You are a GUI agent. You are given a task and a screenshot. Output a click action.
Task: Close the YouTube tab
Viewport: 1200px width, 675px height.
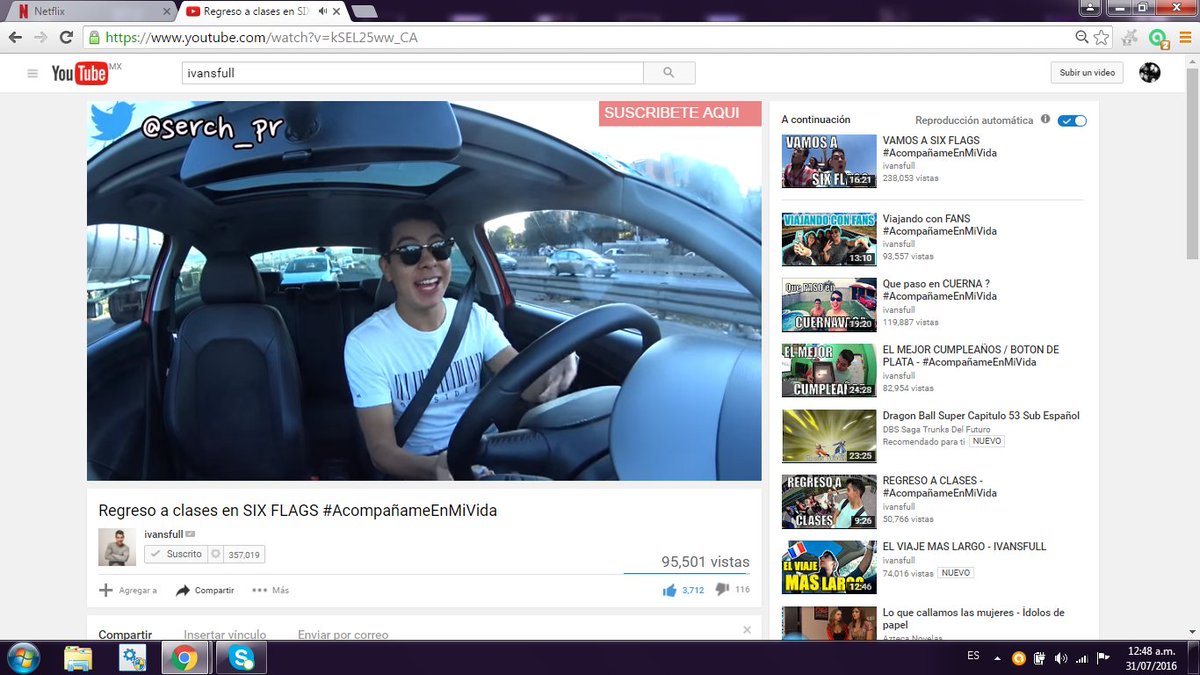pos(337,11)
